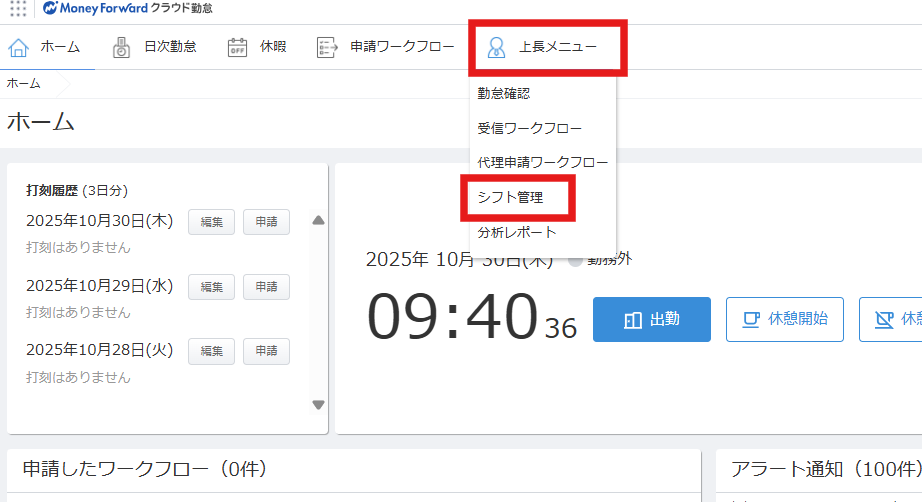The width and height of the screenshot is (922, 502).
Task: Click the 日次勤怠 clock icon
Action: (x=122, y=47)
